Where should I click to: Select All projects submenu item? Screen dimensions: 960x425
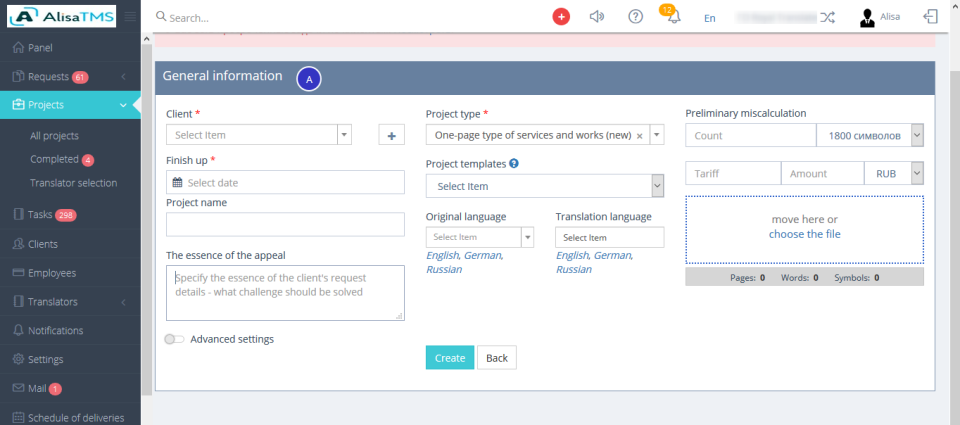[54, 136]
